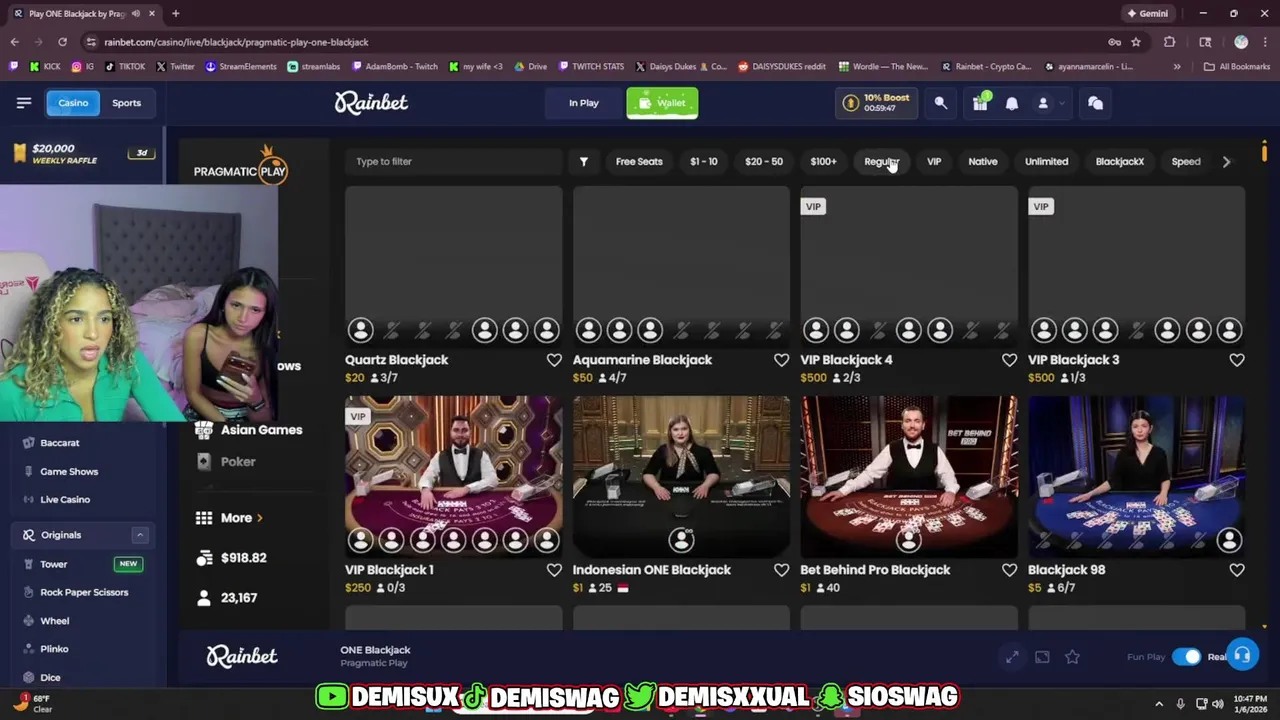Click the In Play button
This screenshot has height=720, width=1280.
pyautogui.click(x=584, y=103)
